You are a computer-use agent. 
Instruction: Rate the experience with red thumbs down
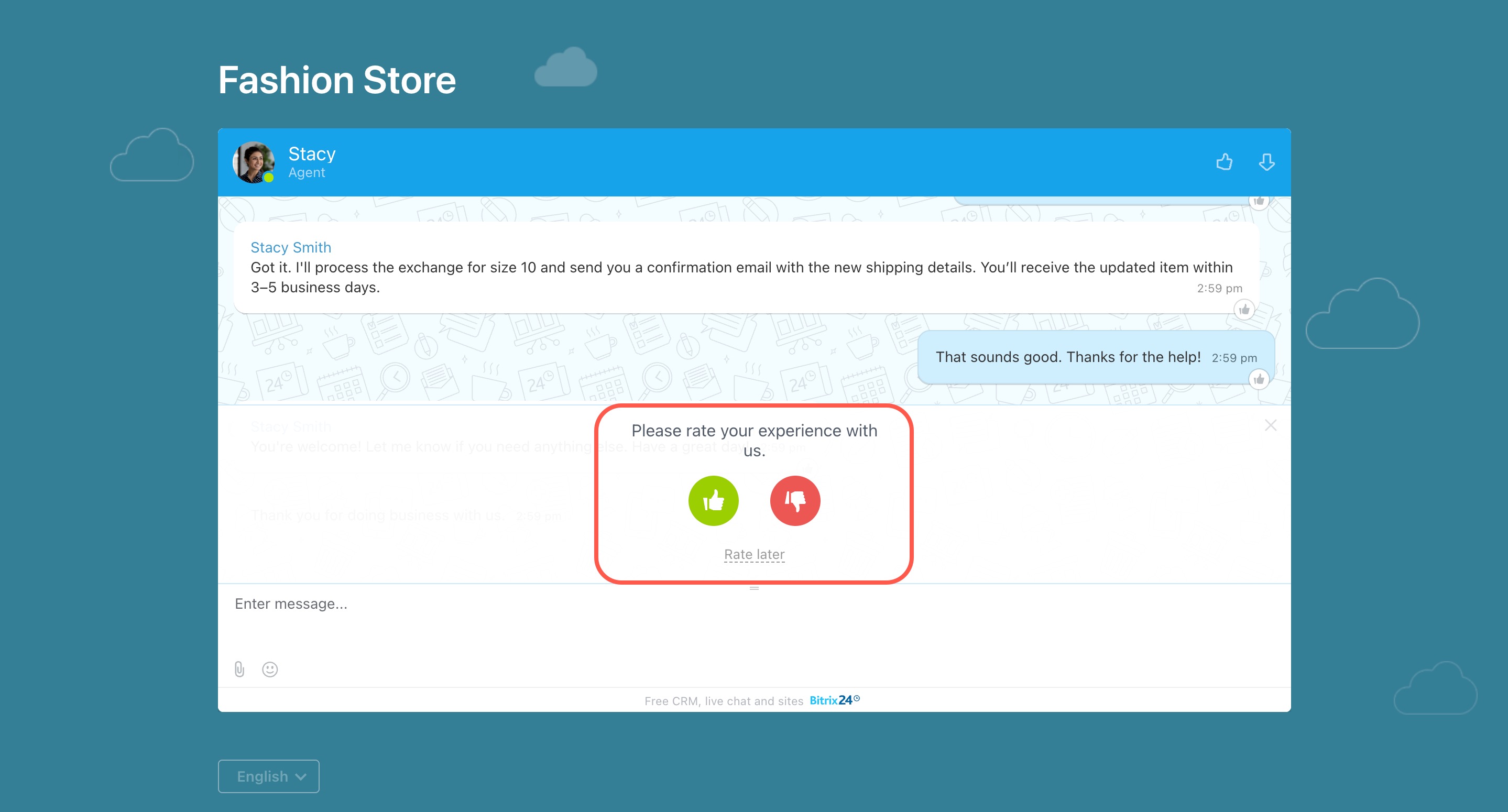point(795,500)
